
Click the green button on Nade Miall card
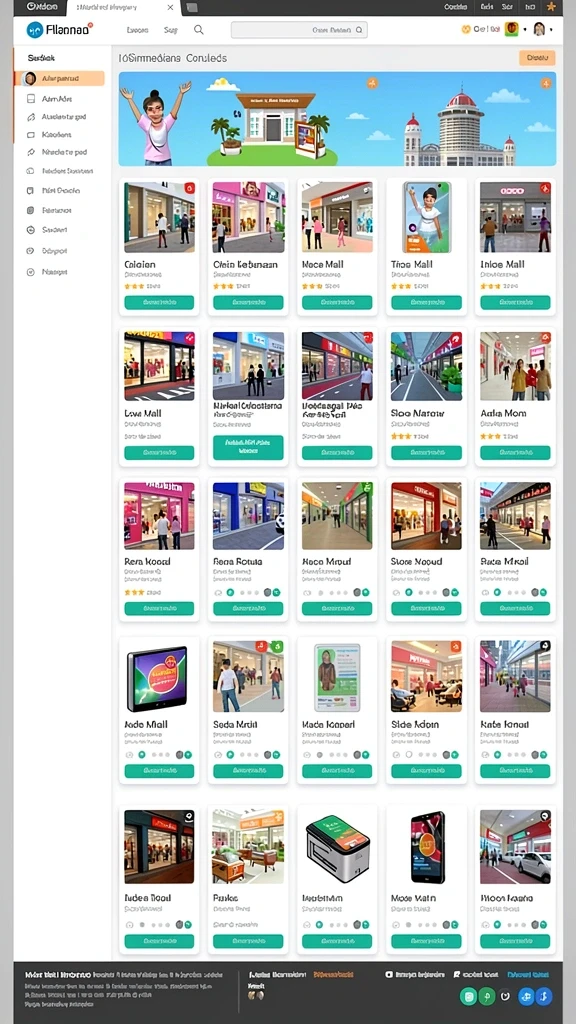[159, 771]
